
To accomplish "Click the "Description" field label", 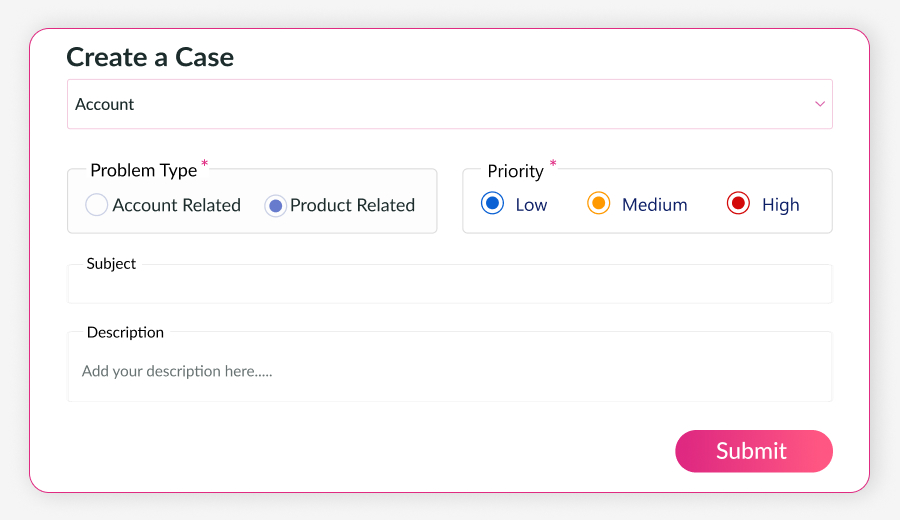I will 125,332.
